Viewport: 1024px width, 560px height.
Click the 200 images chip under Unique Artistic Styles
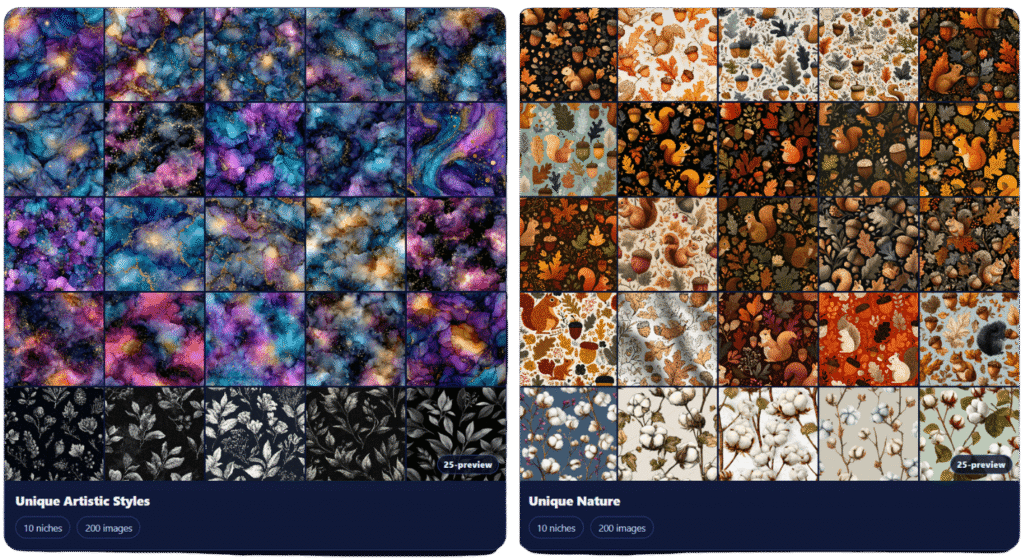(x=108, y=528)
